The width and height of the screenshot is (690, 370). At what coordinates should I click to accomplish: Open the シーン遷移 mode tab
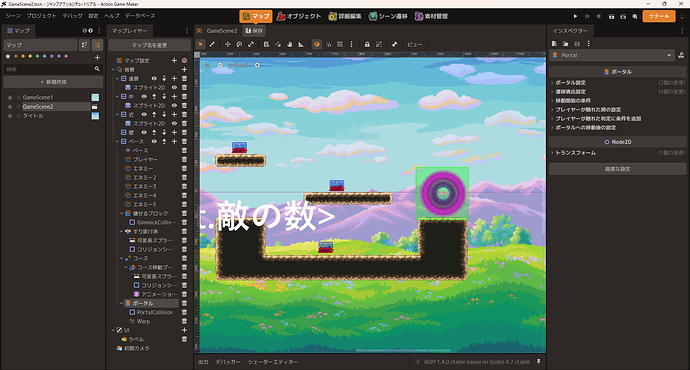point(388,16)
